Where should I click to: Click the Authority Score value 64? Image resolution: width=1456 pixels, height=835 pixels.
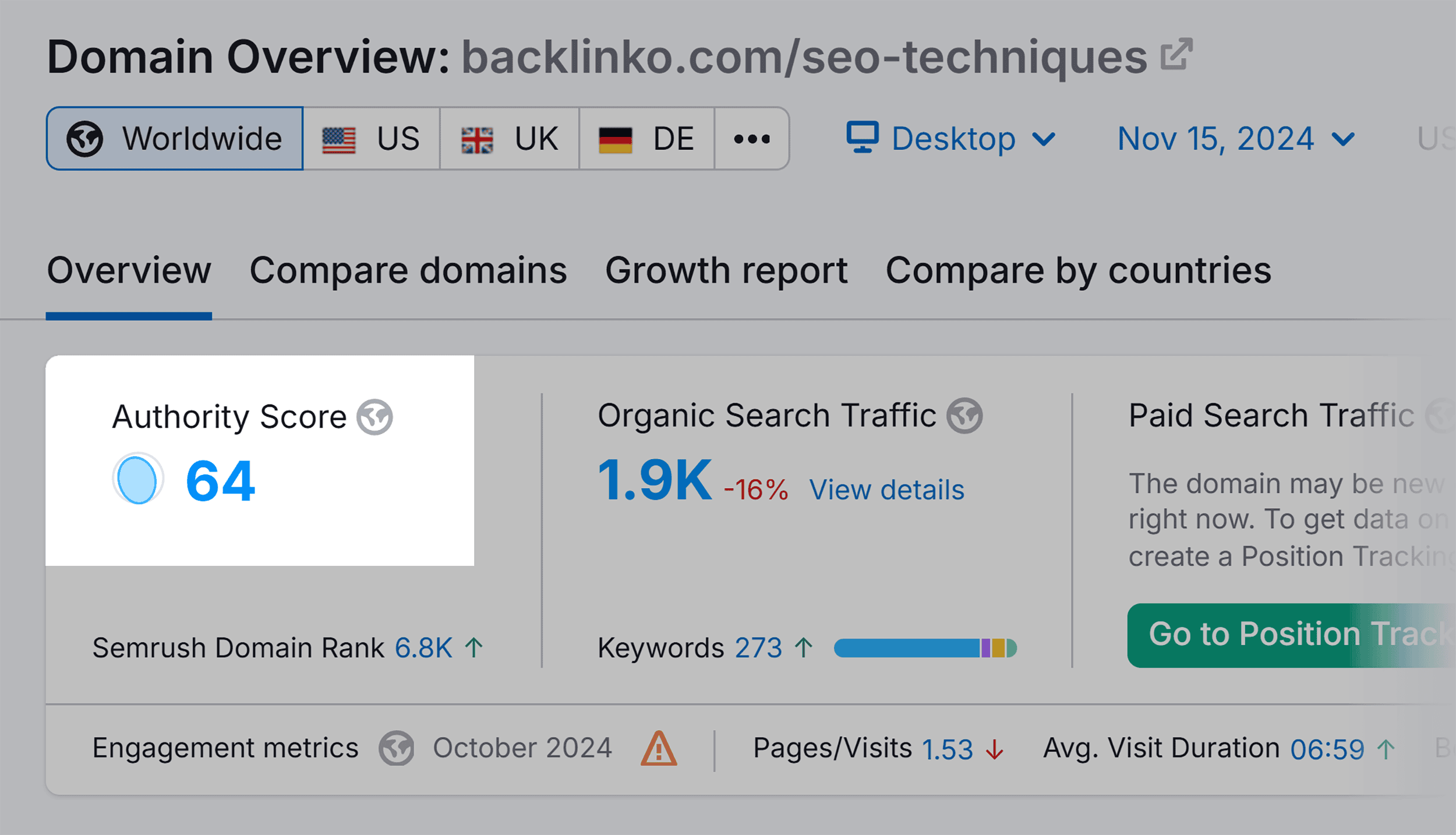pyautogui.click(x=220, y=481)
